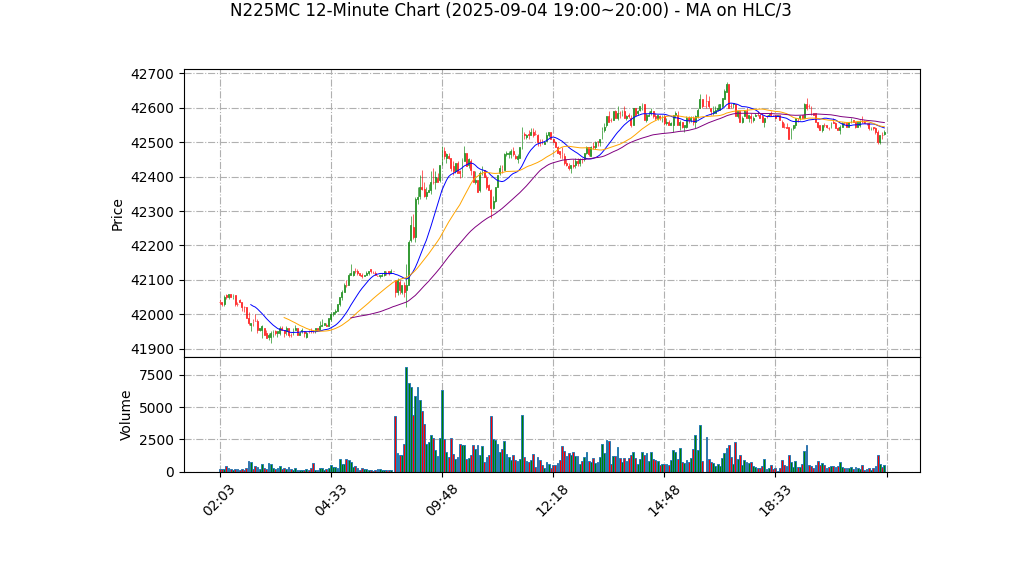Click the 42300 price axis label
Viewport: 1022px width, 575px height.
[153, 213]
